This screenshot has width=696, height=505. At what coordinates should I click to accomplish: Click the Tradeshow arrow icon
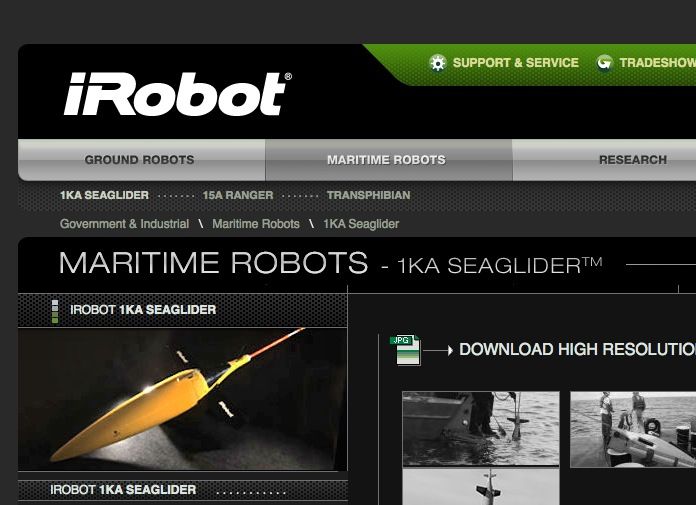coord(604,63)
